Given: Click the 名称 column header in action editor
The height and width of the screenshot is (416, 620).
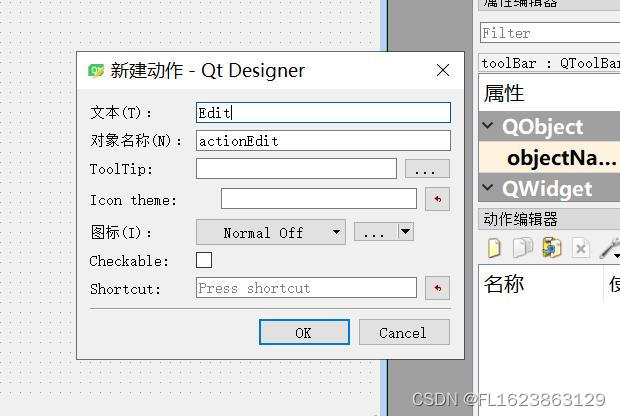Looking at the screenshot, I should tap(541, 284).
